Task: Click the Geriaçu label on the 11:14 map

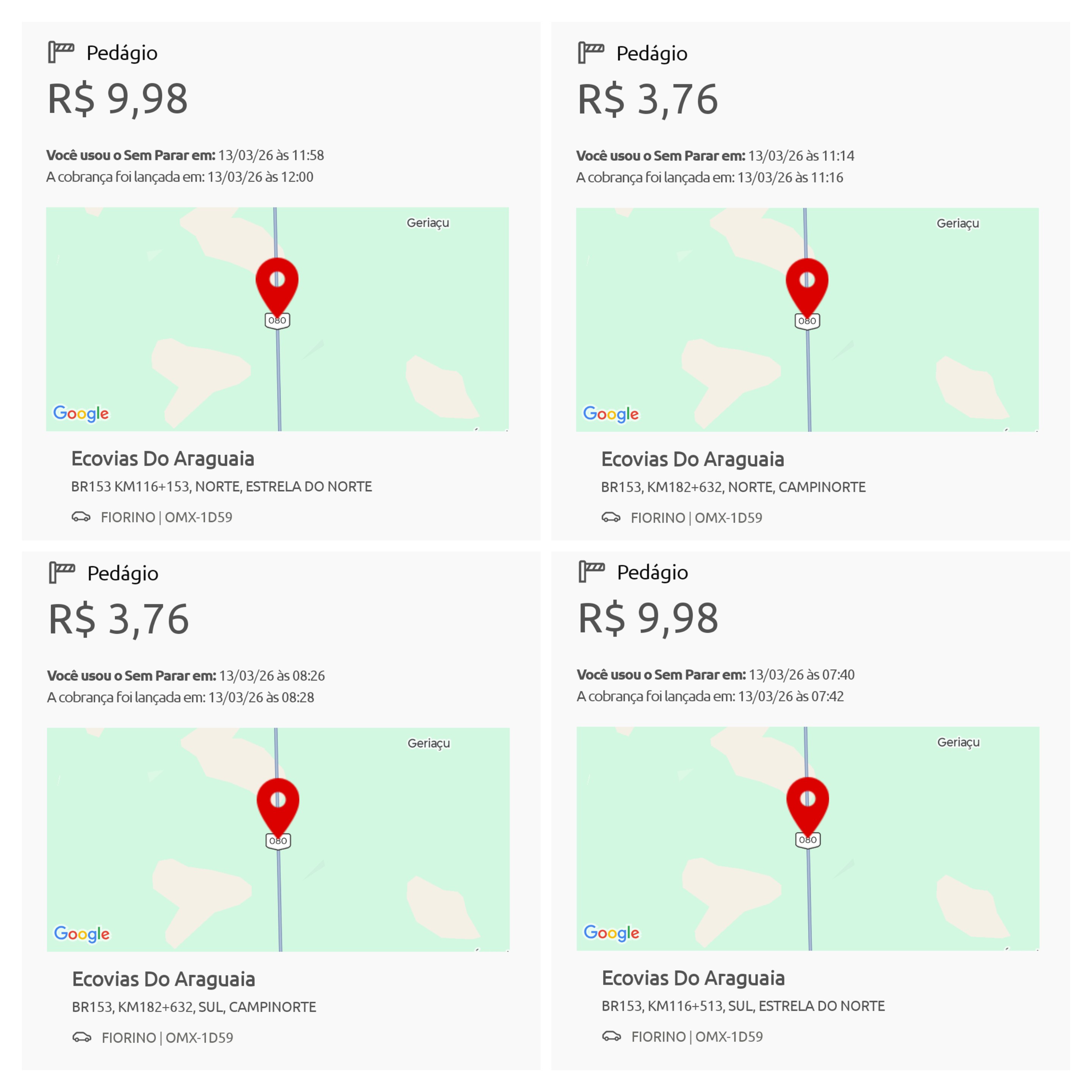Action: click(957, 223)
